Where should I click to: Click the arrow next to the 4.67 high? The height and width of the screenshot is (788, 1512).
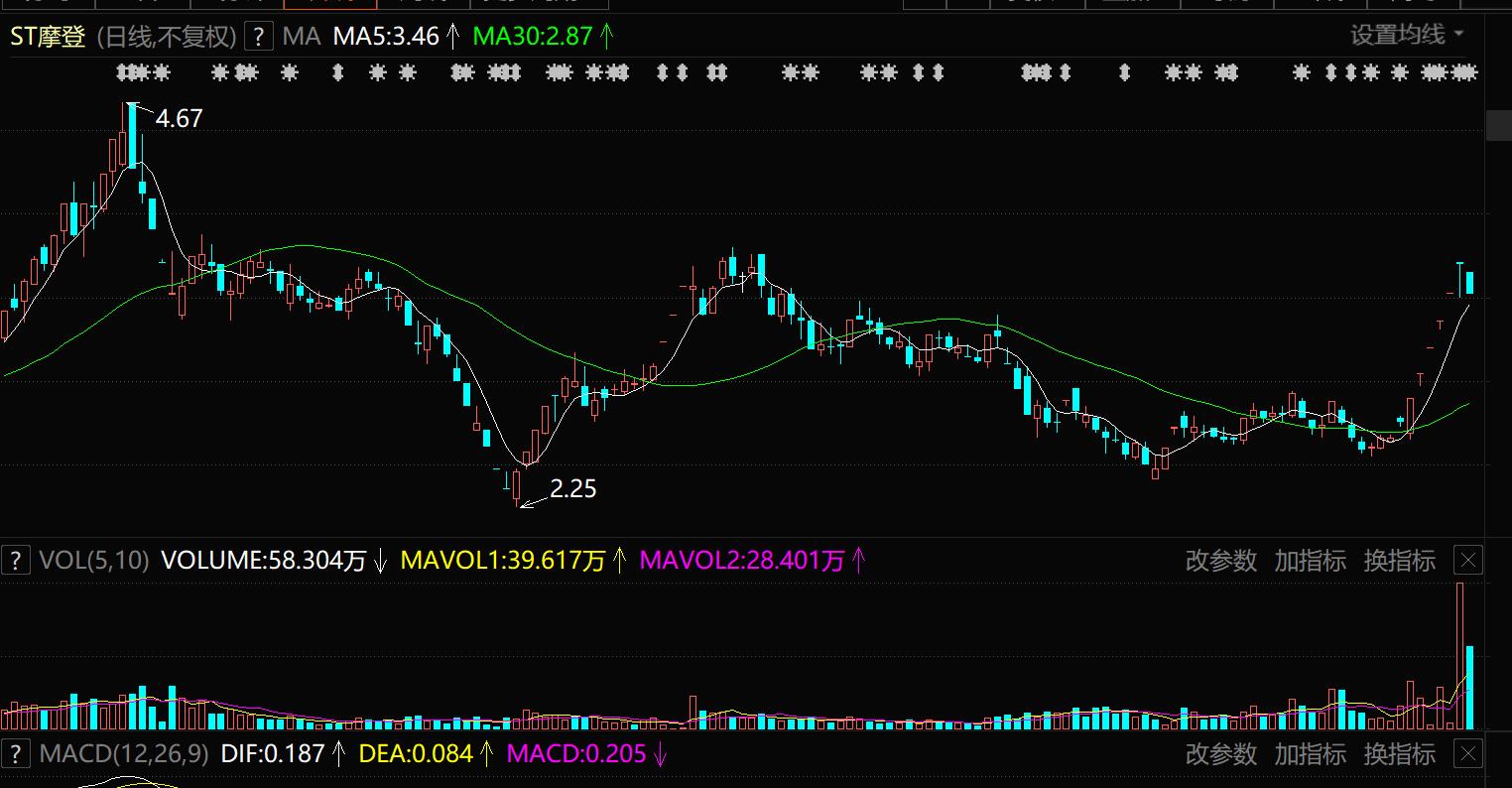tap(142, 110)
